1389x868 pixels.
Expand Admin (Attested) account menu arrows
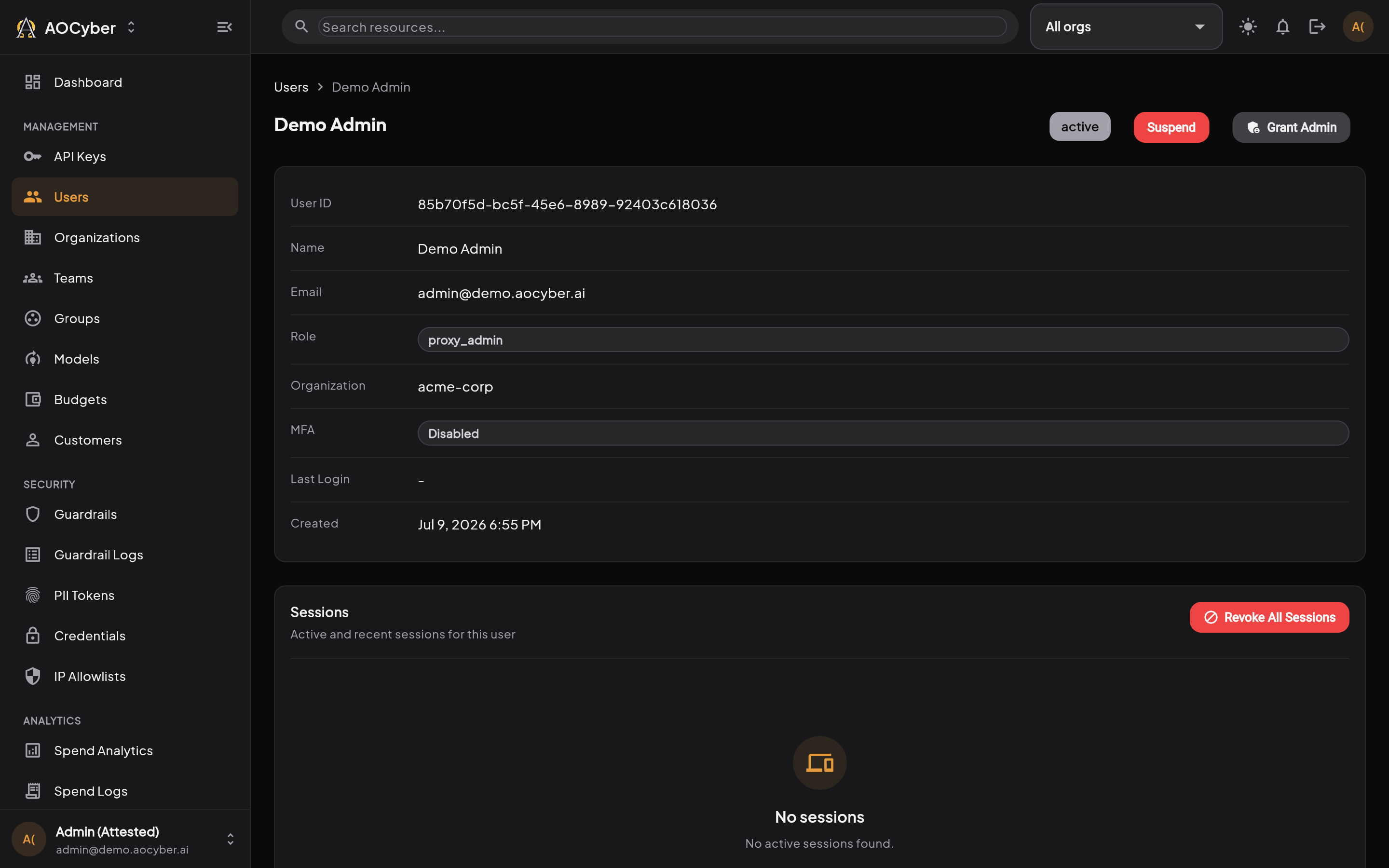click(x=230, y=839)
